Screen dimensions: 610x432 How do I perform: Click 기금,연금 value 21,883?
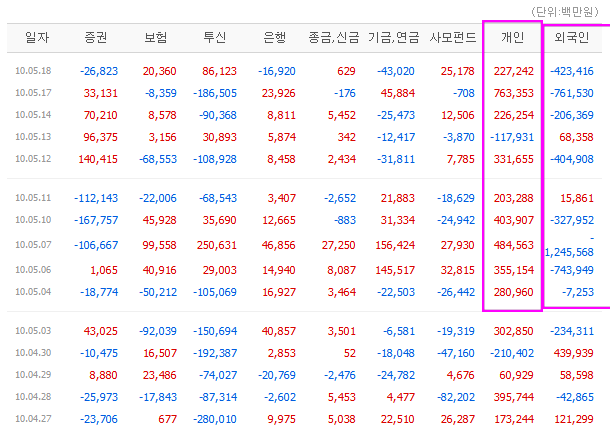398,198
